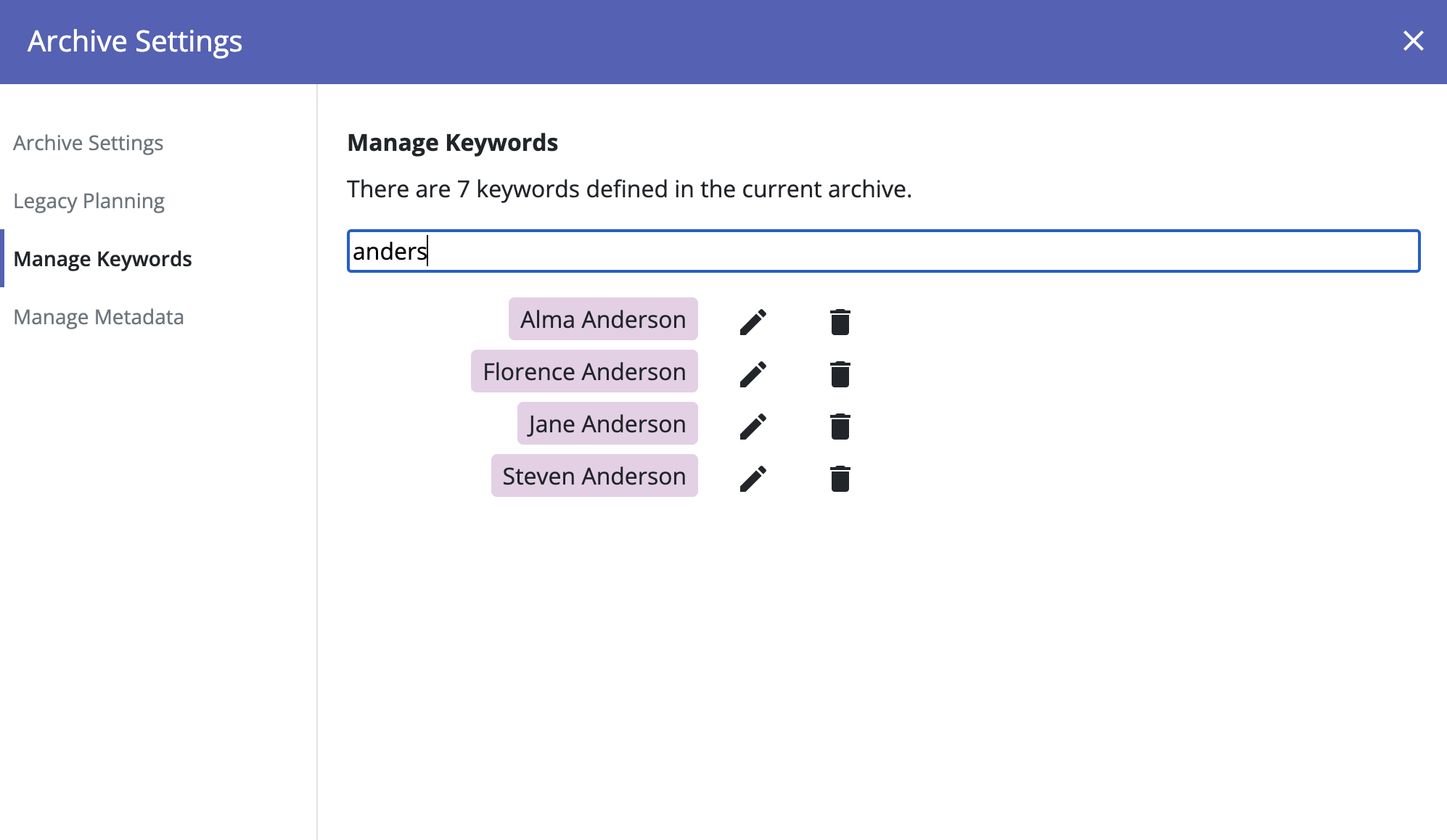
Task: Remove the Steven Anderson keyword
Action: (840, 479)
